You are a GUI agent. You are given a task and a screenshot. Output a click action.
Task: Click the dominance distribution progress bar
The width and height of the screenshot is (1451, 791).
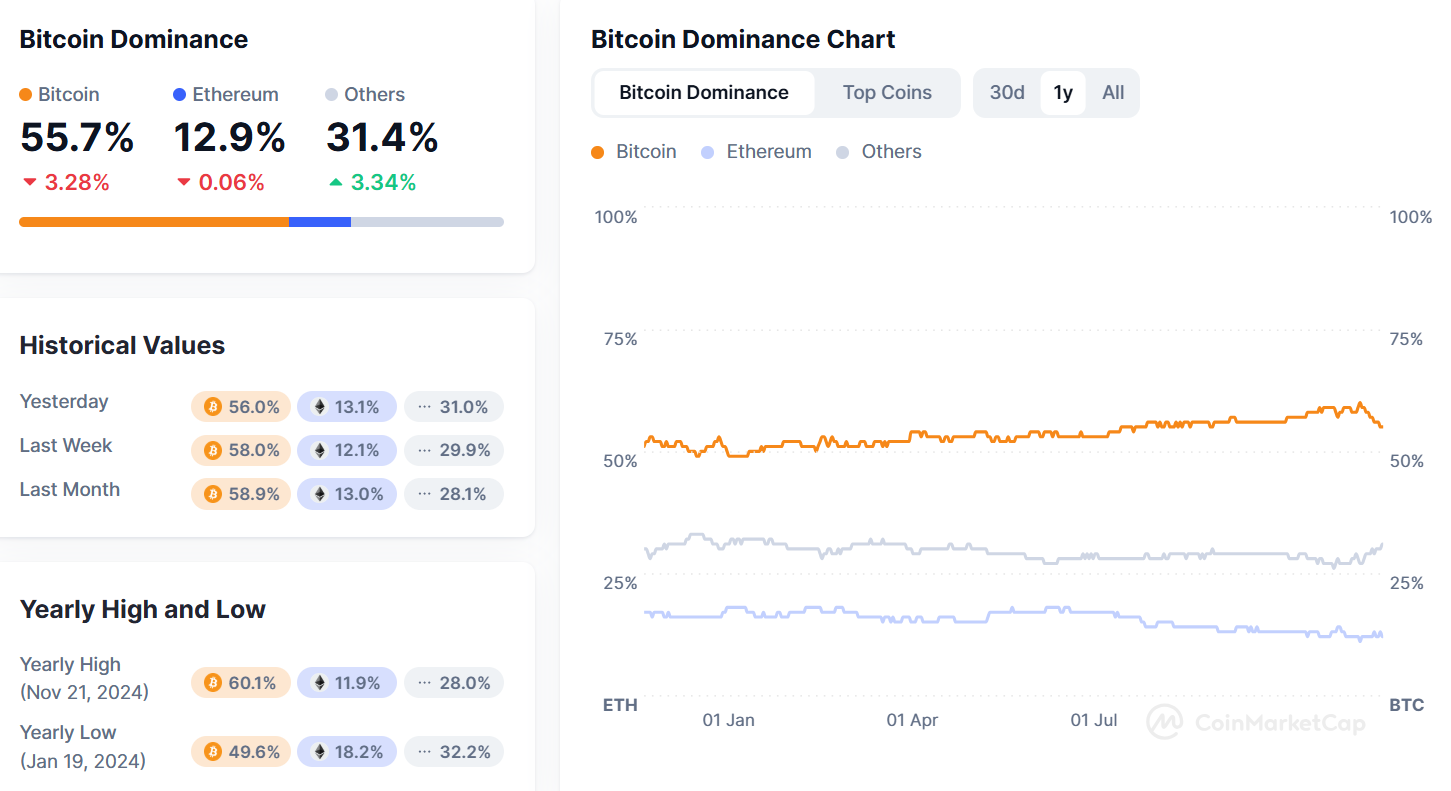[x=261, y=222]
